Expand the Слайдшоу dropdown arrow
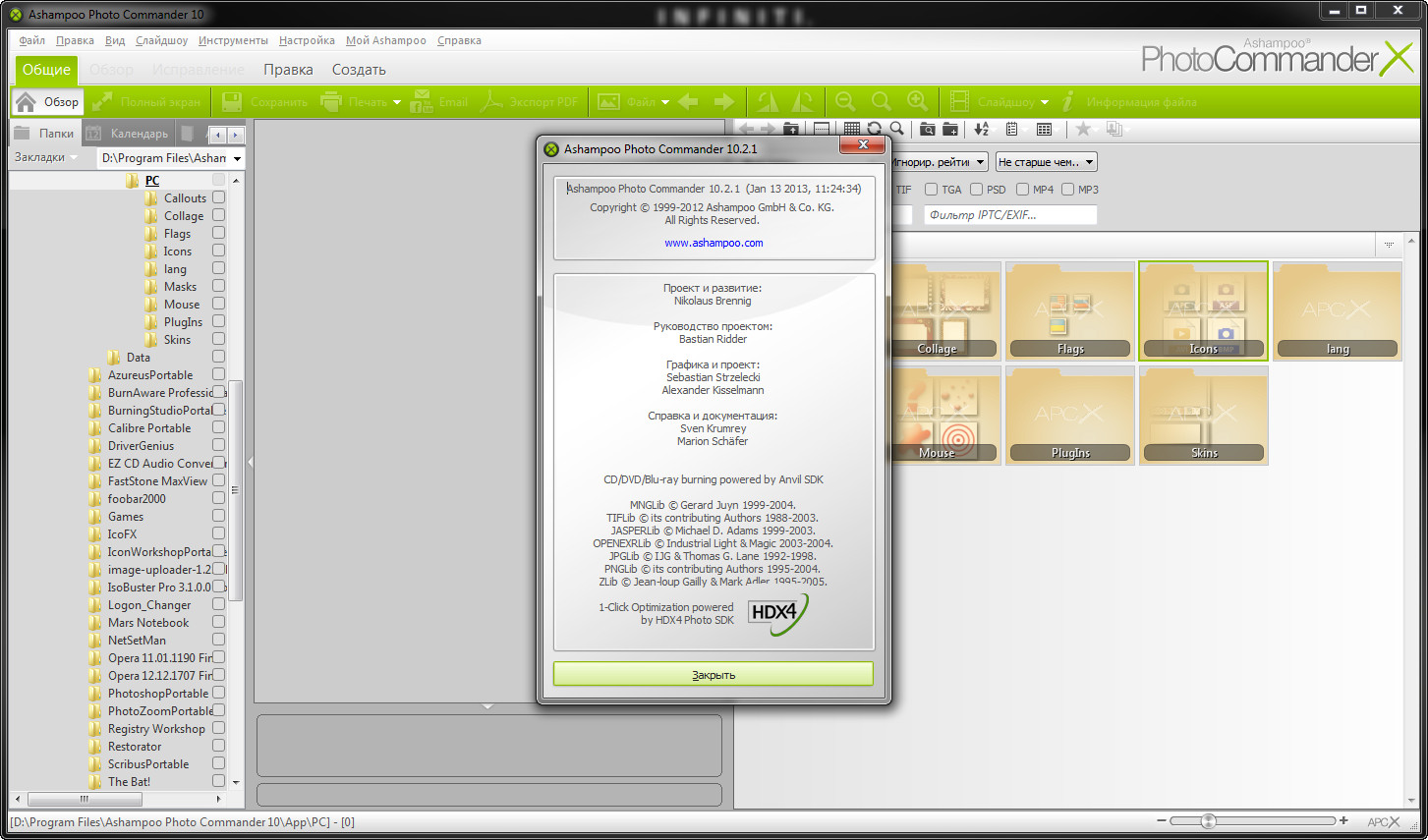Viewport: 1428px width, 840px height. 1045,102
